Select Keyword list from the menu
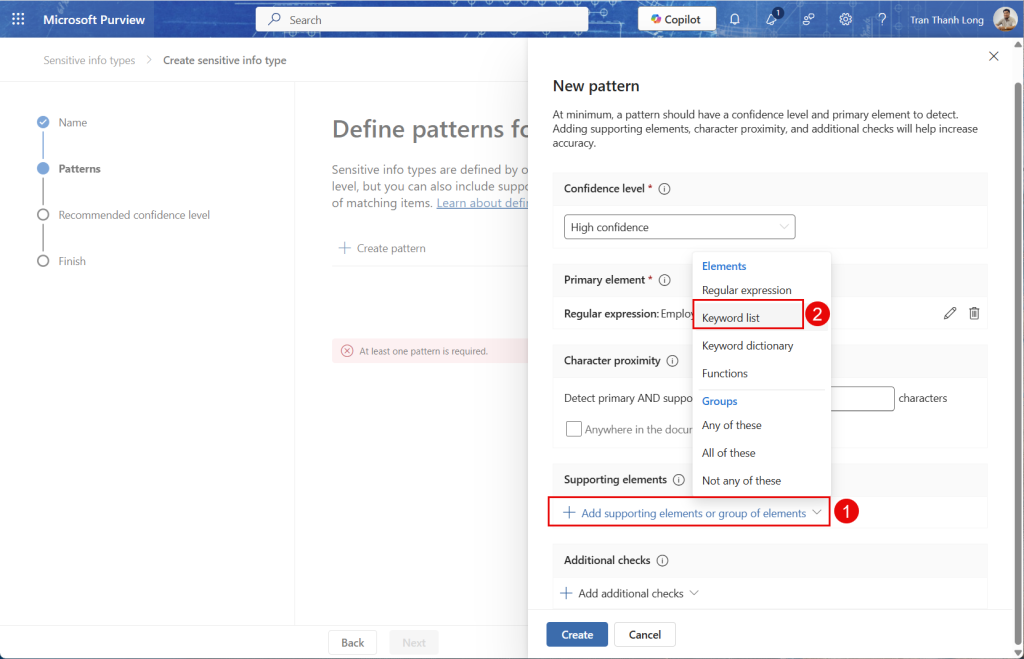1024x659 pixels. point(731,318)
